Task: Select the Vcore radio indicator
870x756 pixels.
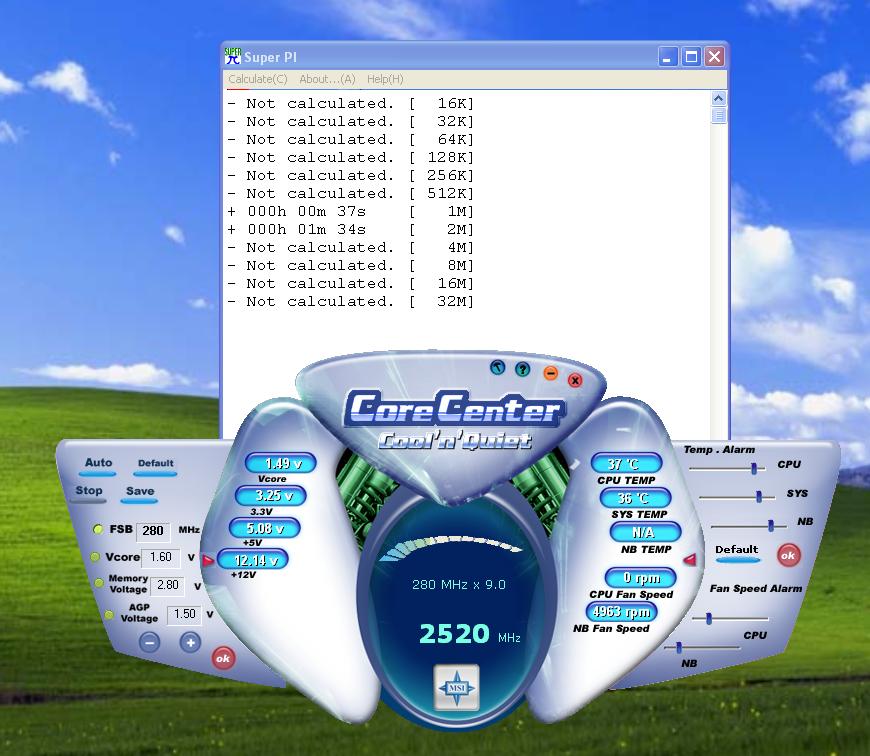Action: [95, 557]
